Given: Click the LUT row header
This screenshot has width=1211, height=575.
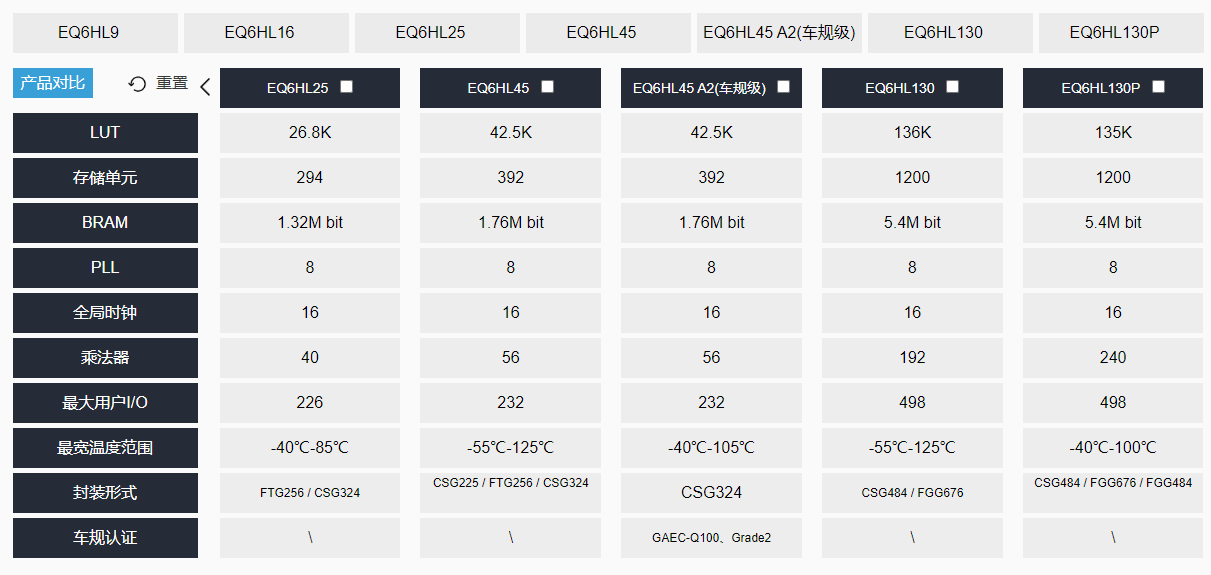Looking at the screenshot, I should click(x=105, y=133).
